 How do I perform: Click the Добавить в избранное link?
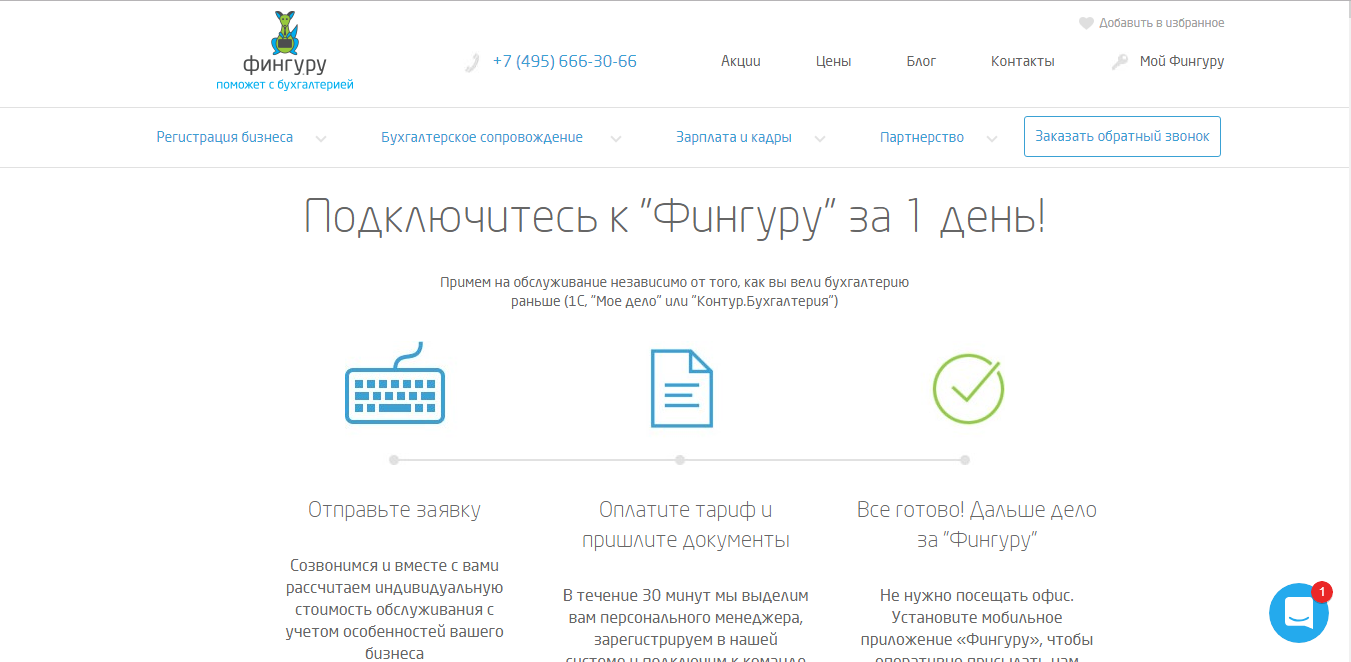pyautogui.click(x=1161, y=24)
